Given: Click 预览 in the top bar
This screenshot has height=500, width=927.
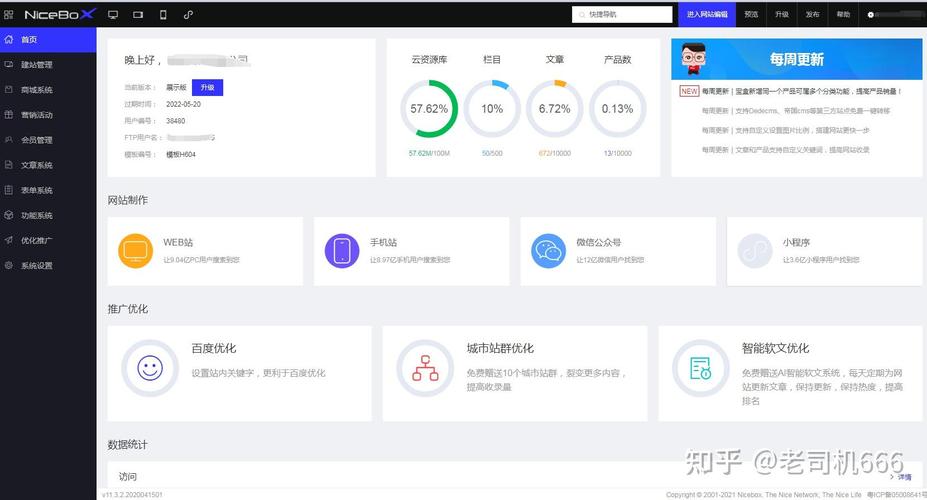Looking at the screenshot, I should tap(751, 15).
